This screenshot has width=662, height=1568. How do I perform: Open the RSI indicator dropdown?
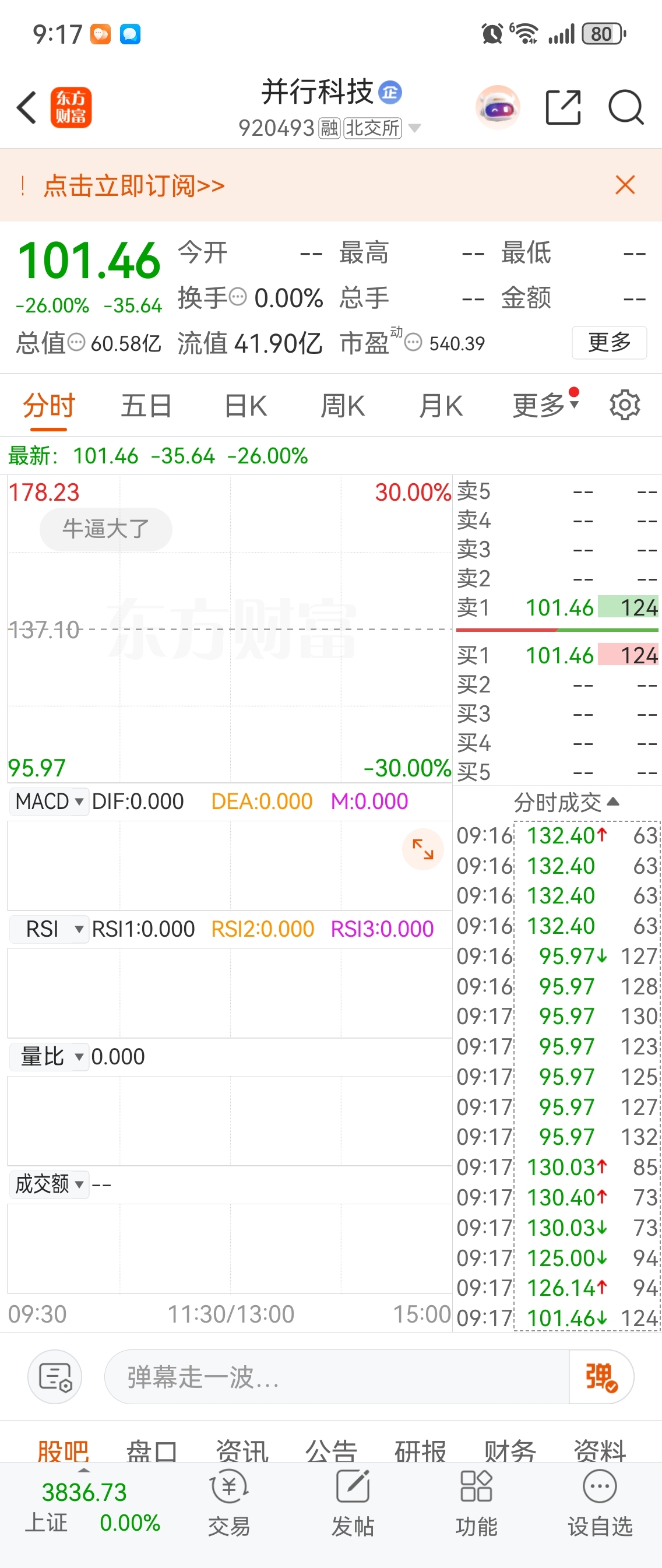click(50, 929)
